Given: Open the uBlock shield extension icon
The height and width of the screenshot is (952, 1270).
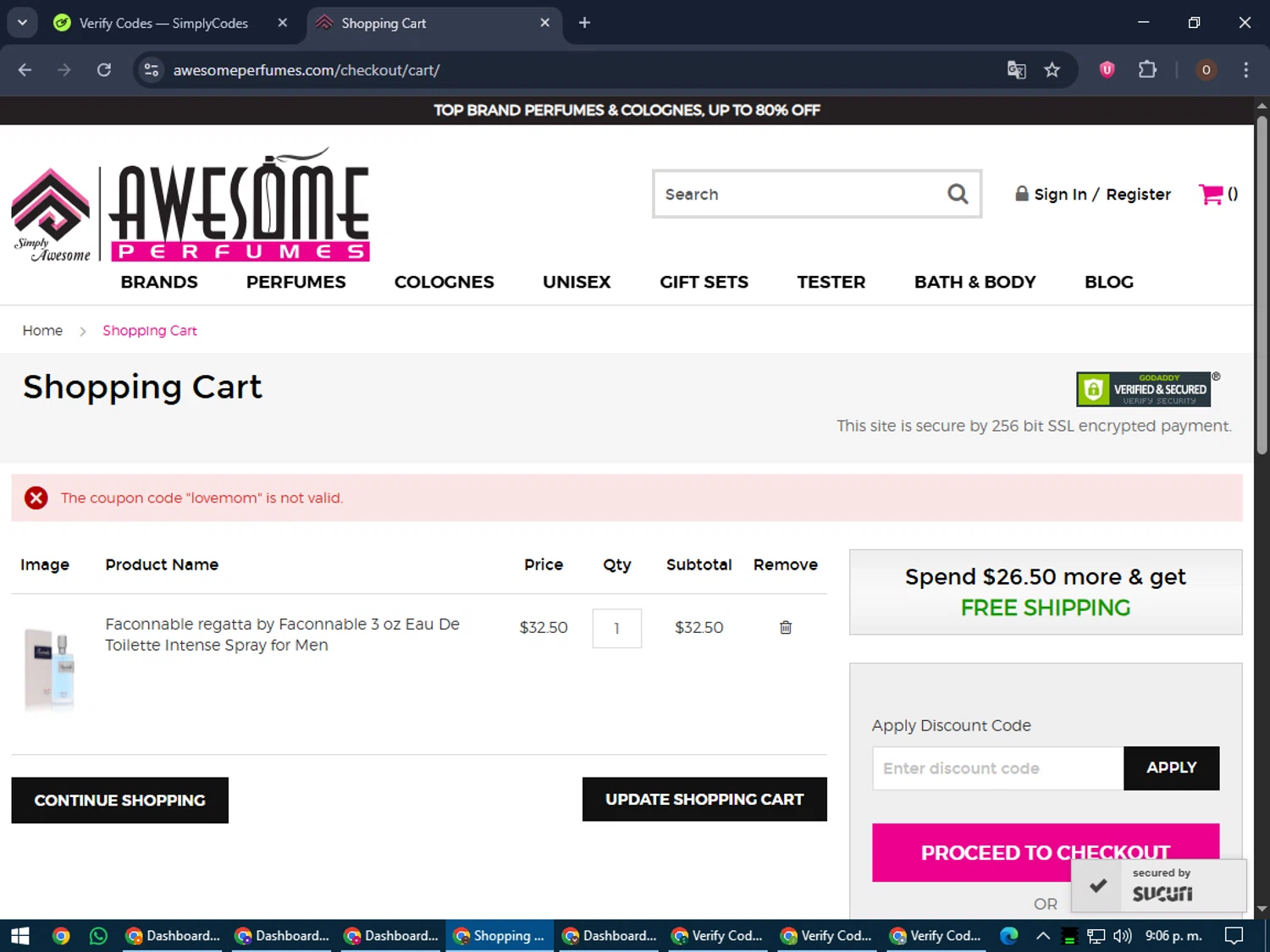Looking at the screenshot, I should 1107,69.
